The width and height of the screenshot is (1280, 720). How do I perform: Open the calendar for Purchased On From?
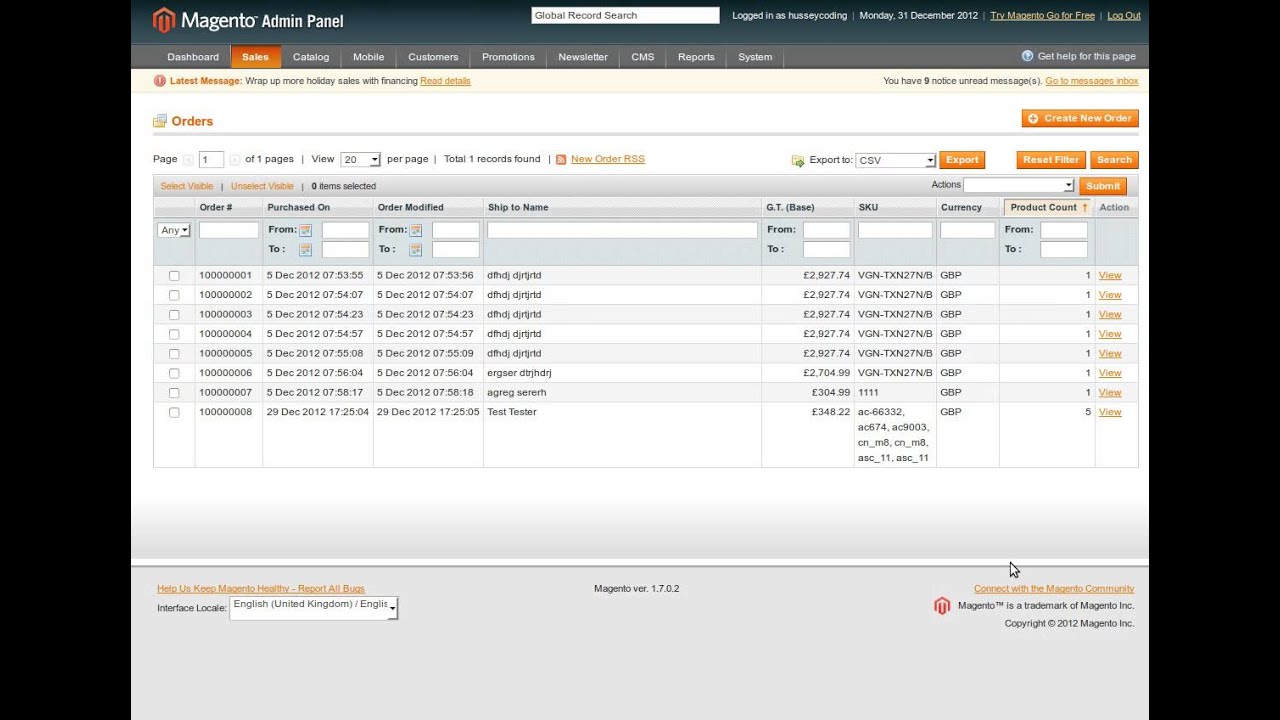[305, 230]
